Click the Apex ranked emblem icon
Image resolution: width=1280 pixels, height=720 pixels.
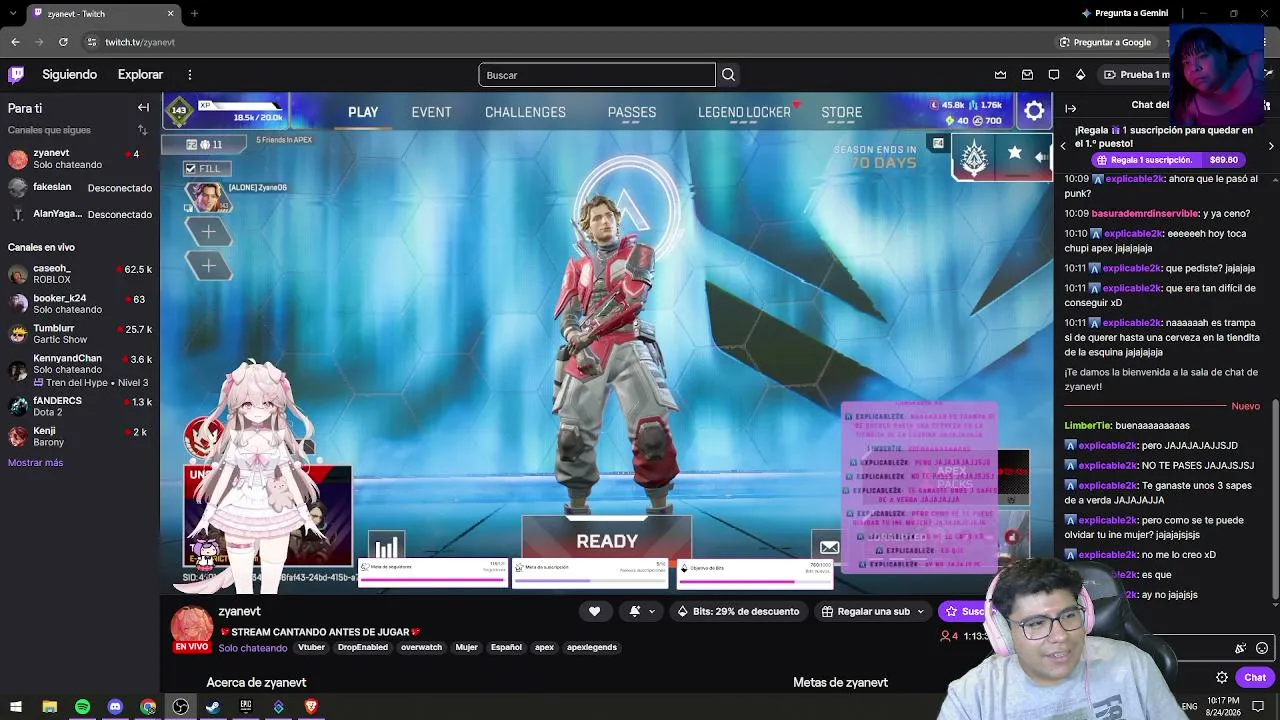[974, 157]
